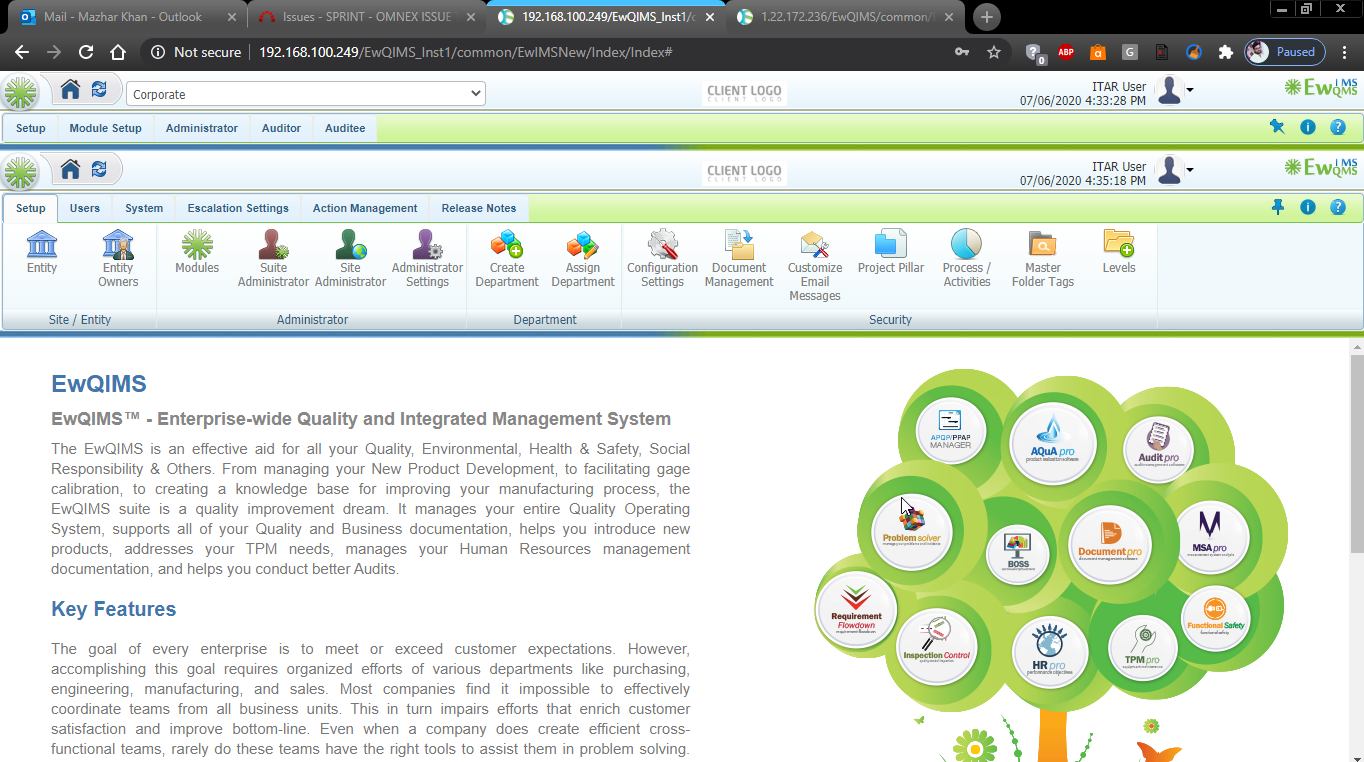The width and height of the screenshot is (1364, 762).
Task: Select the System tab
Action: (144, 208)
